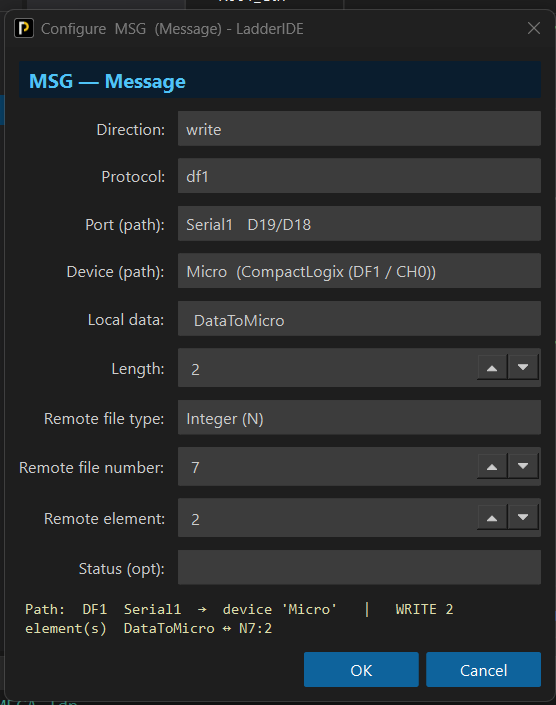Close the Configure MSG dialog
The width and height of the screenshot is (556, 705).
534,28
